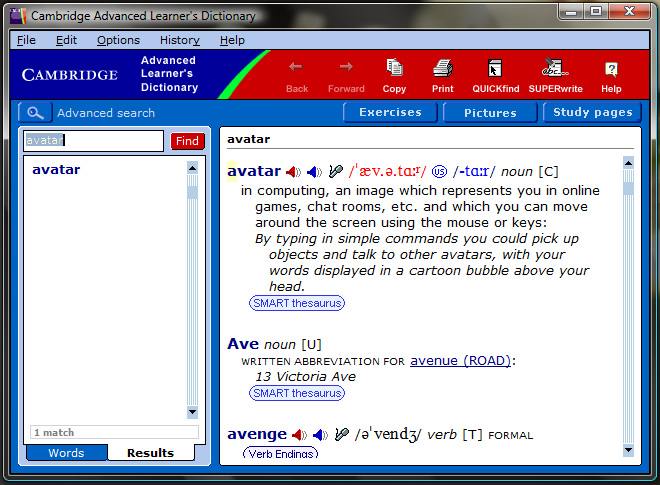This screenshot has height=485, width=660.
Task: Click the definition pane scroll down arrow
Action: click(628, 450)
